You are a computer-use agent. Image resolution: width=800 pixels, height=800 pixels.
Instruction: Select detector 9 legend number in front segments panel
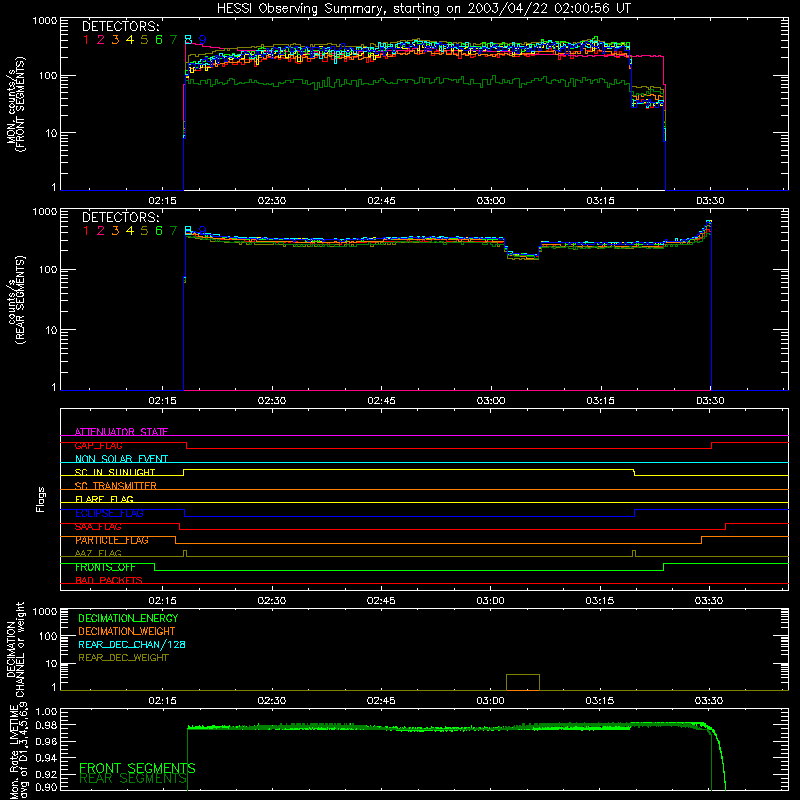203,40
